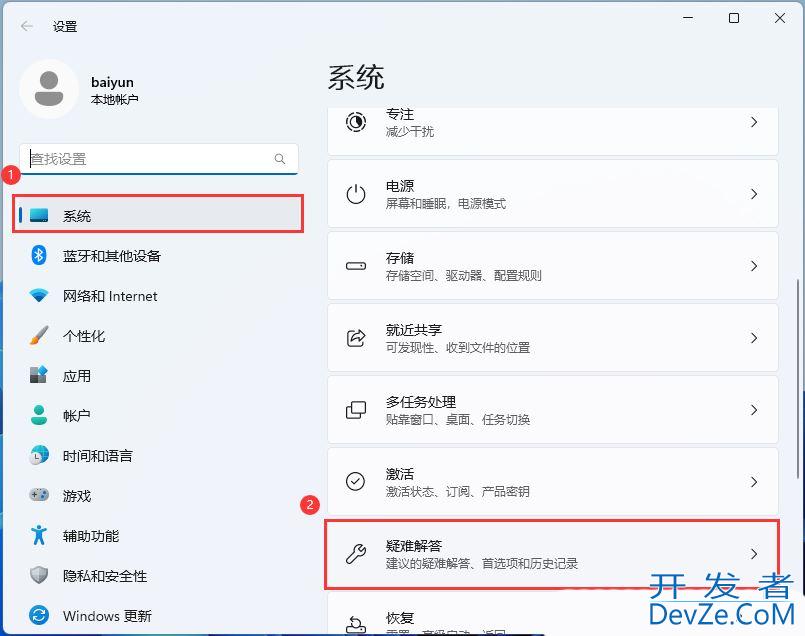Click the vertical scrollbar of system list
The height and width of the screenshot is (636, 805).
pyautogui.click(x=797, y=378)
